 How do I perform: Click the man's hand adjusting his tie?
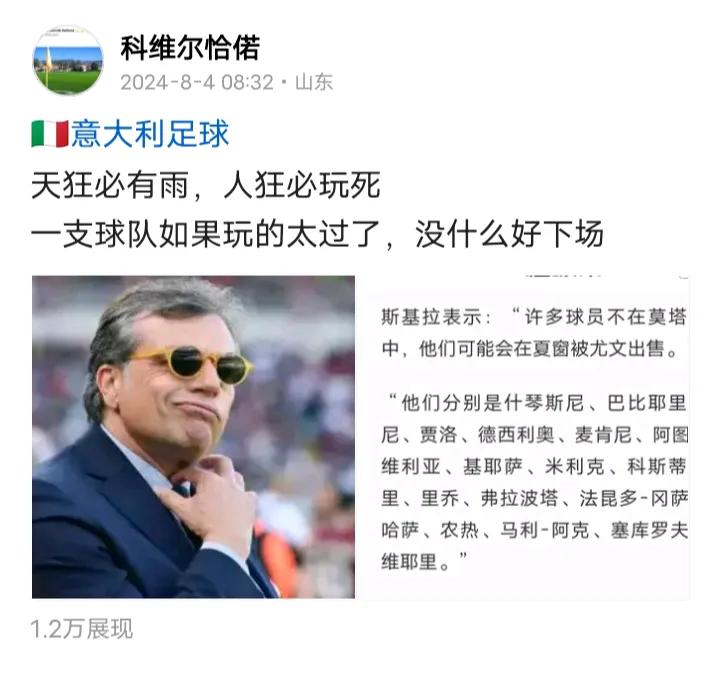tap(208, 500)
